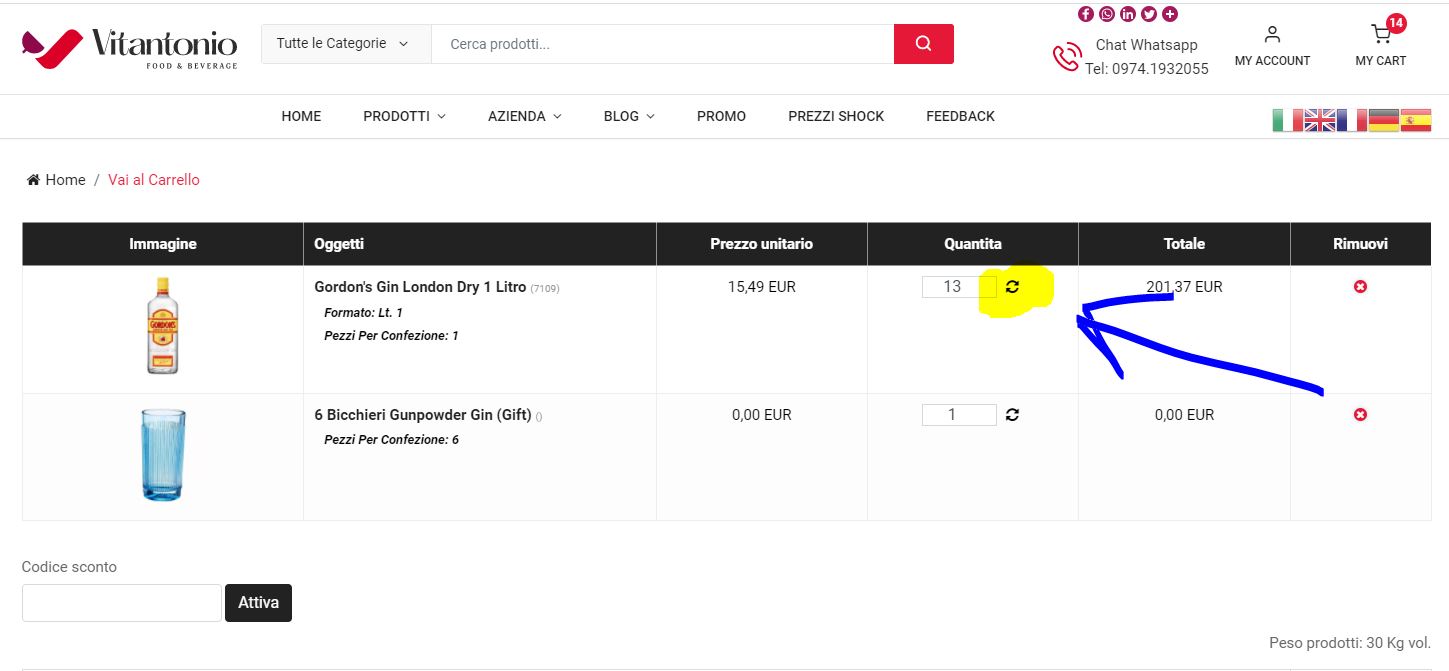Expand the Prodotti menu

point(404,116)
